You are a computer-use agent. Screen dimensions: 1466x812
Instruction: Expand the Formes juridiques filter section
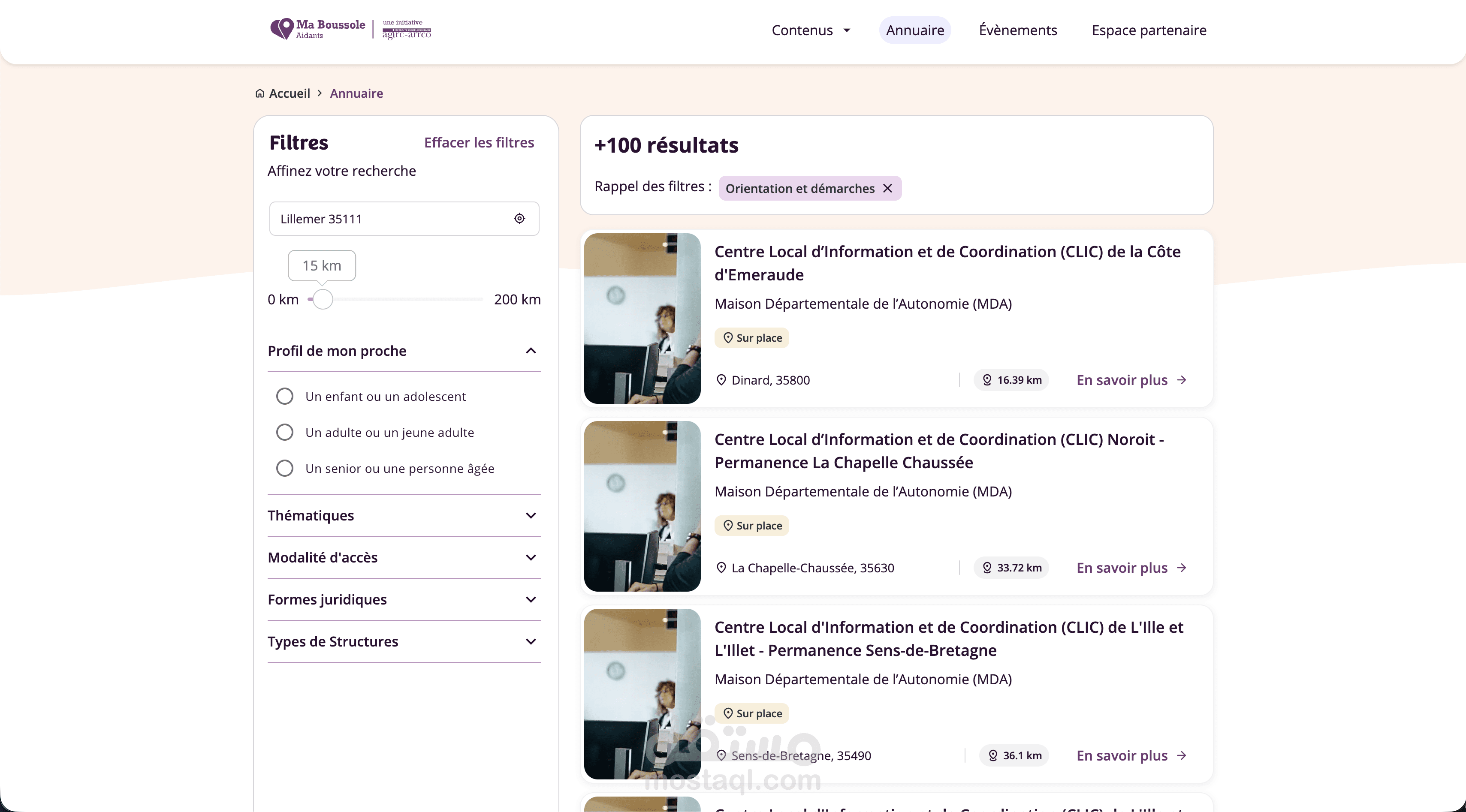point(404,599)
